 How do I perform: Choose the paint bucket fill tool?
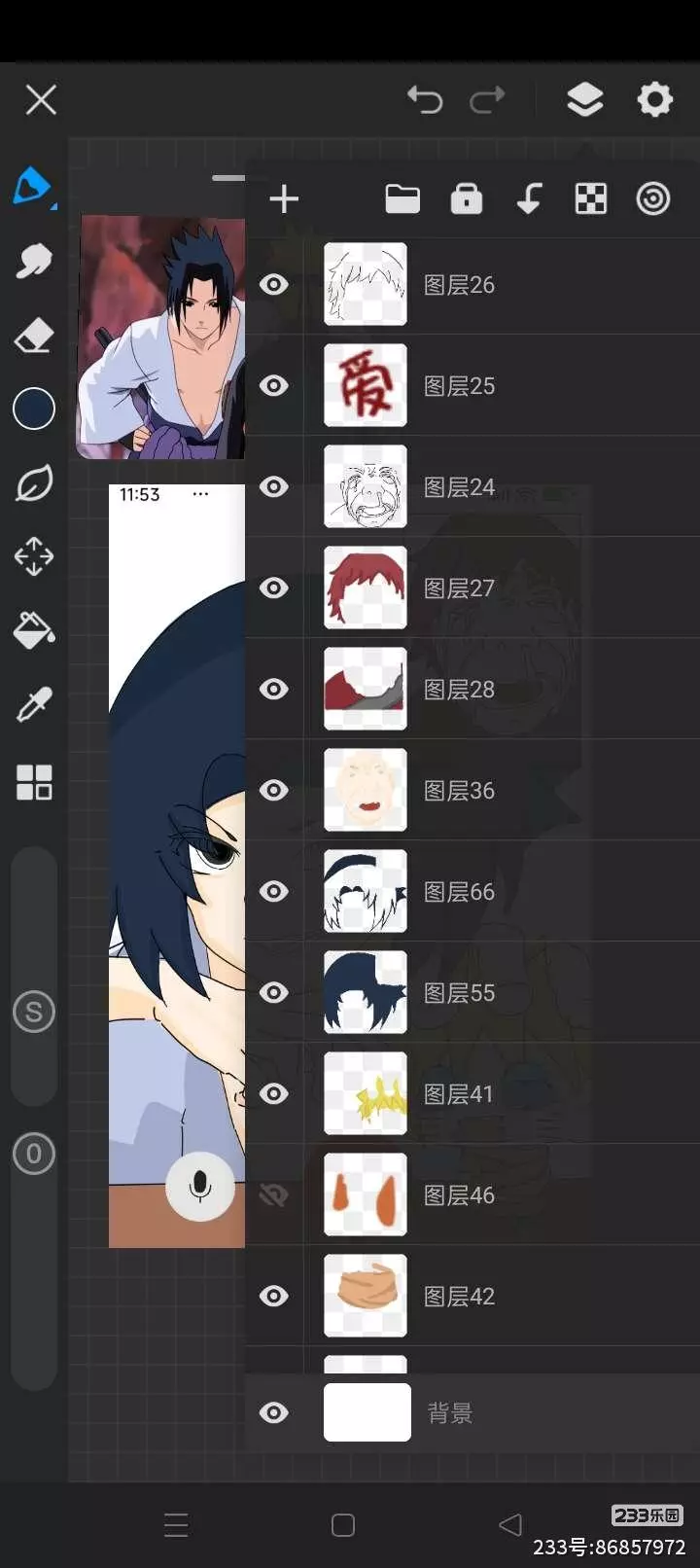coord(34,630)
